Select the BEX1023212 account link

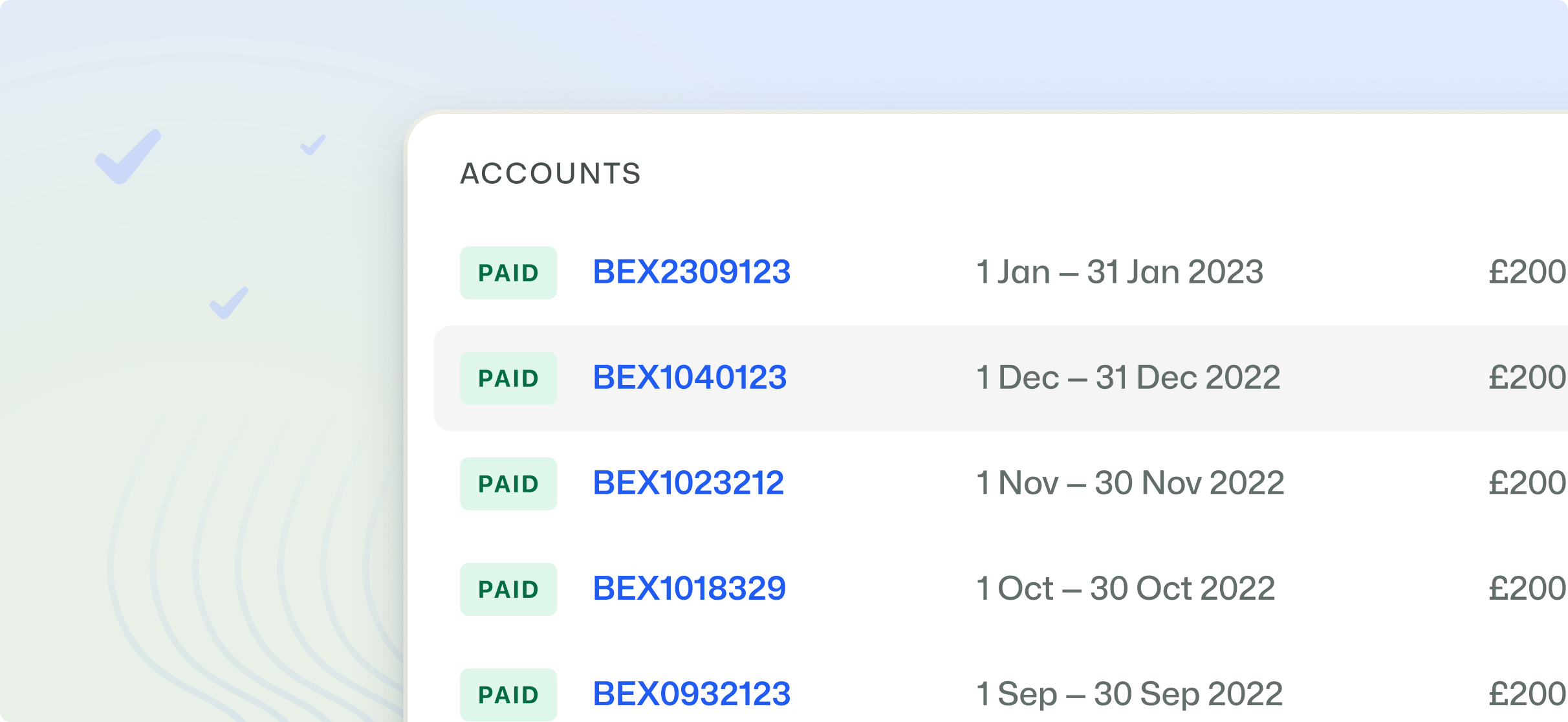pos(688,483)
